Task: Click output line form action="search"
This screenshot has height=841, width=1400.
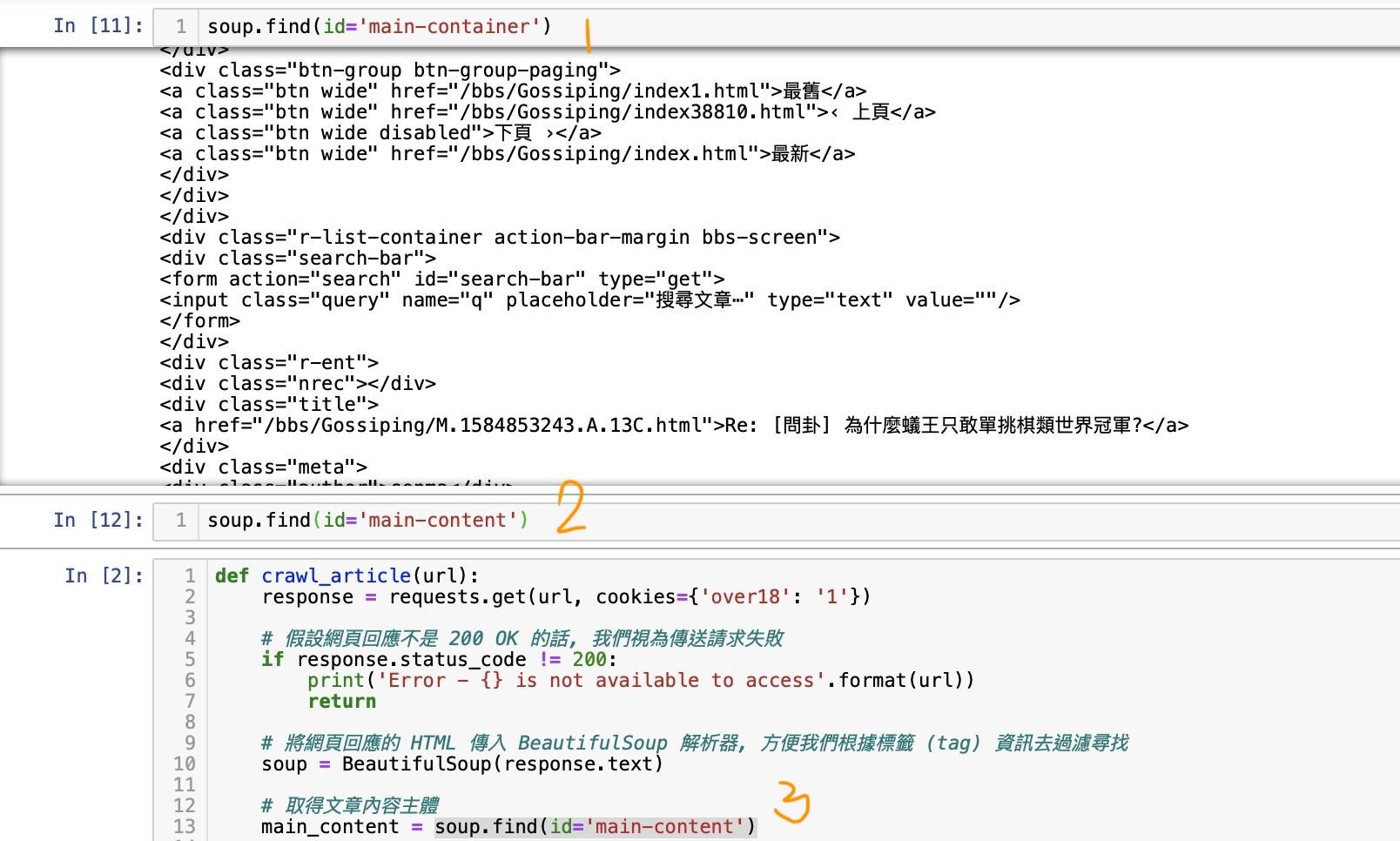Action: [x=442, y=279]
